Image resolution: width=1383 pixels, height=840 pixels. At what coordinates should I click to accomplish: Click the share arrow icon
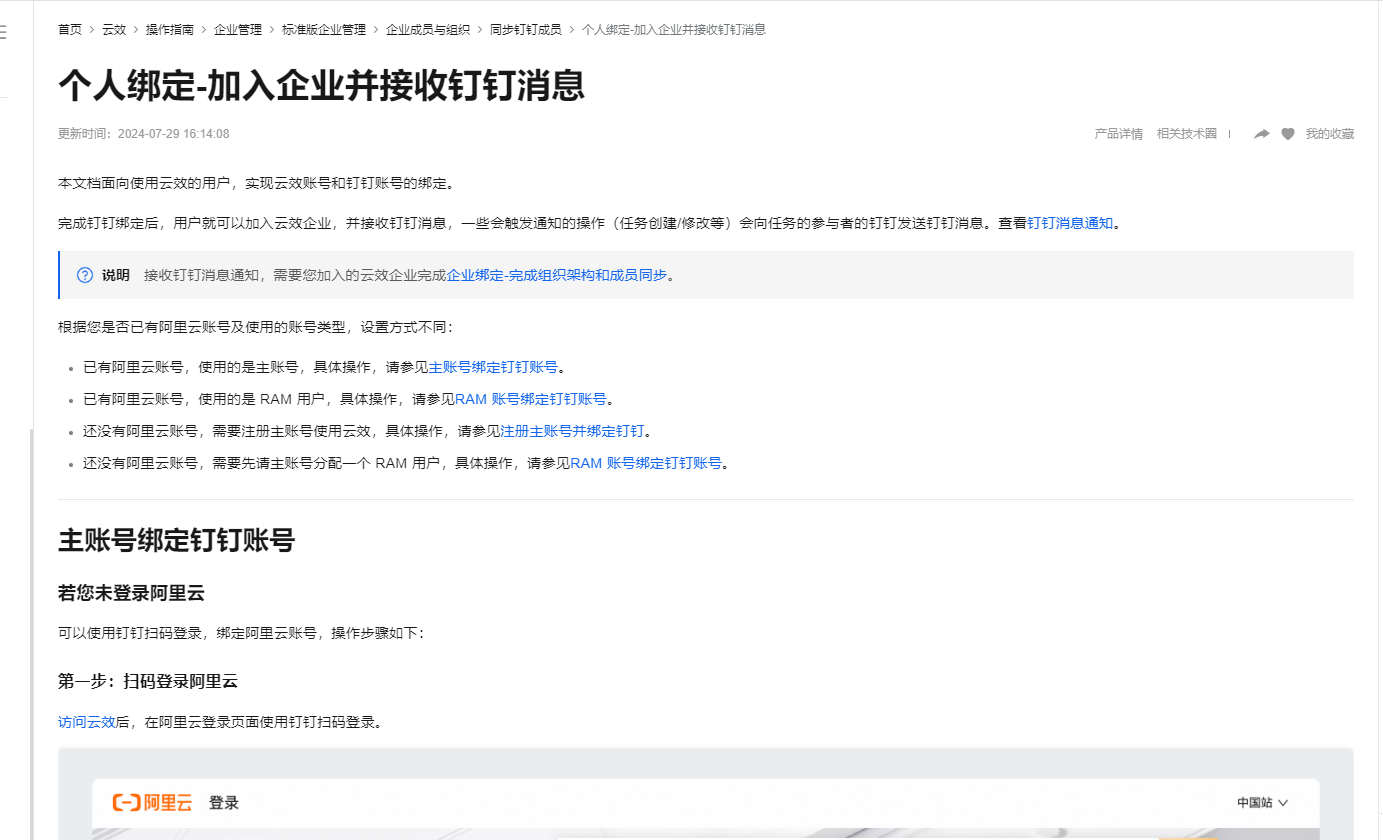coord(1262,134)
